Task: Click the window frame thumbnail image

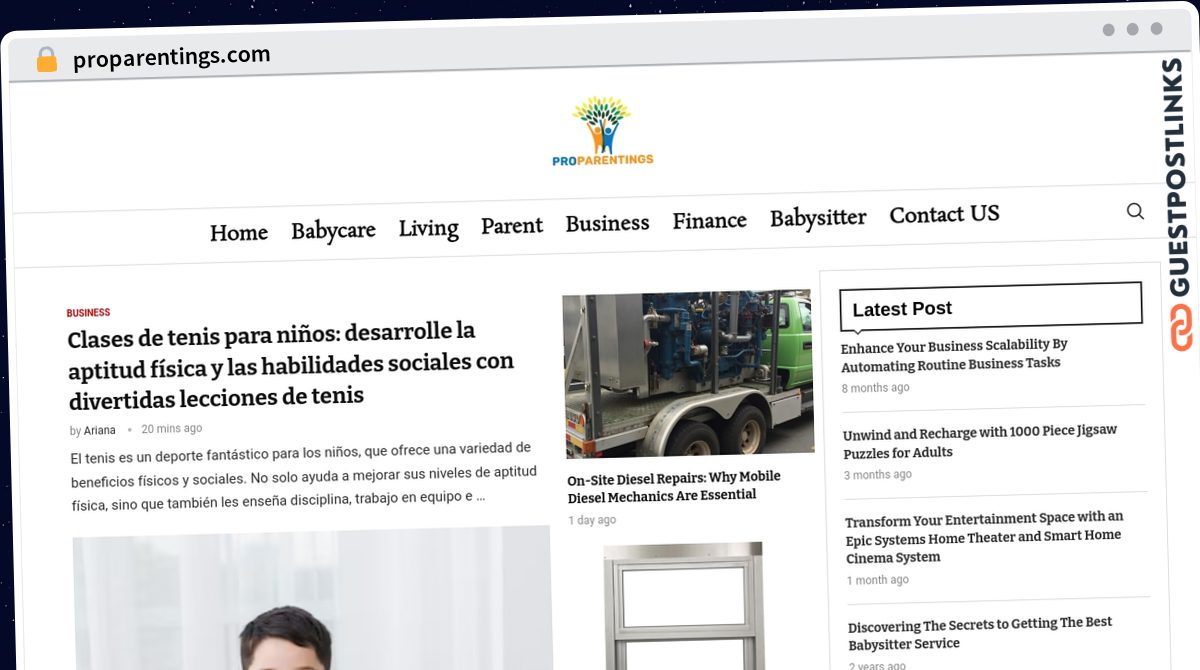Action: click(x=684, y=606)
